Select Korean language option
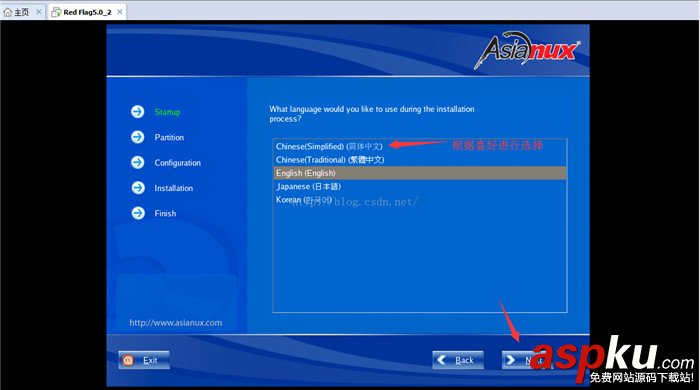 (x=420, y=199)
